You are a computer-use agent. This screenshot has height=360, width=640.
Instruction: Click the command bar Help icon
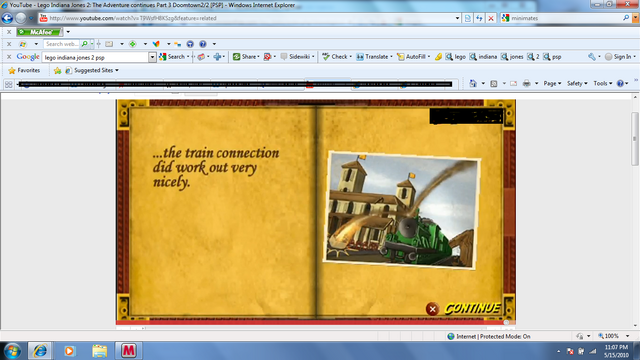pyautogui.click(x=620, y=83)
